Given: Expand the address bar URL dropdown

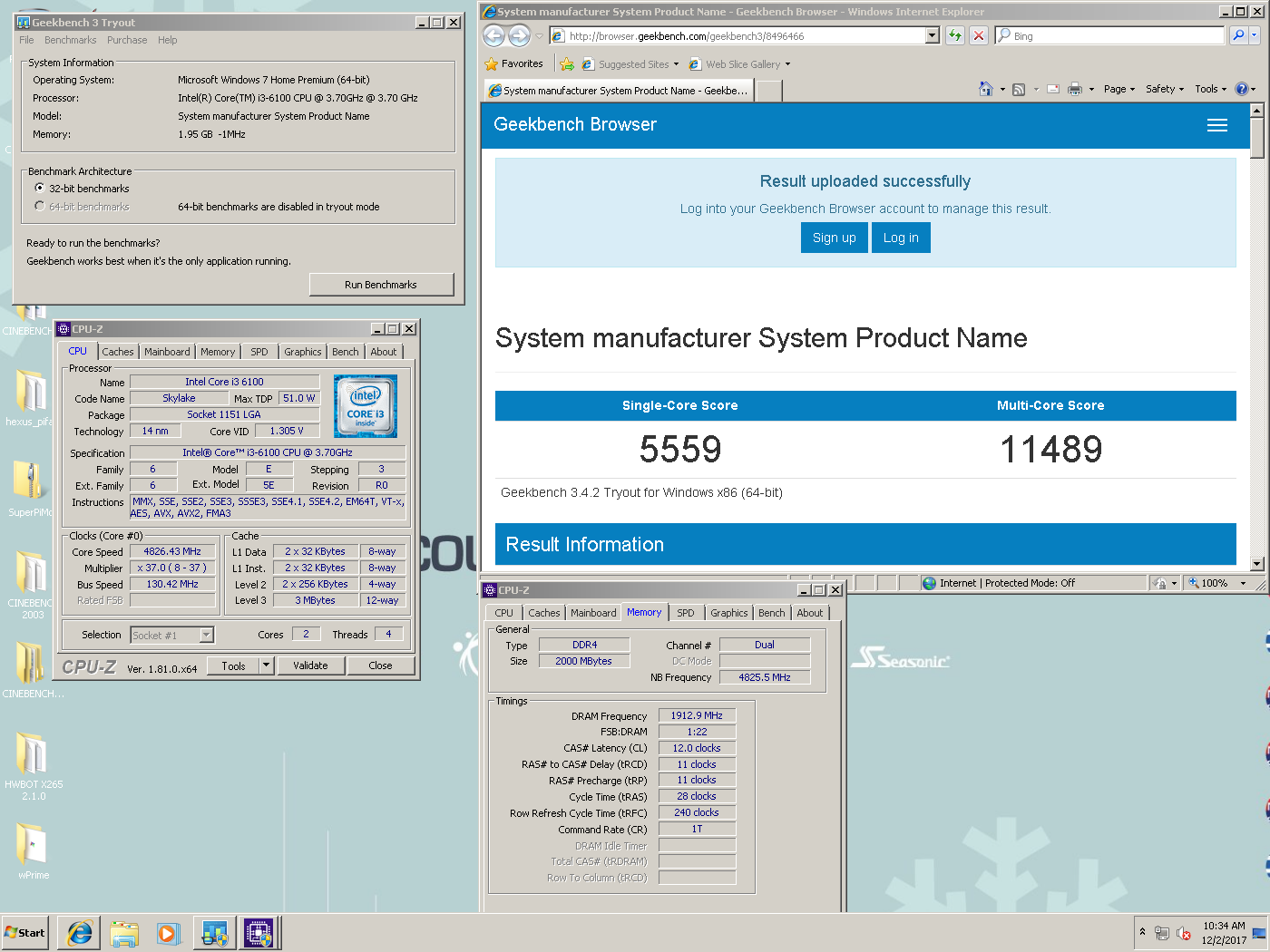Looking at the screenshot, I should 932,35.
